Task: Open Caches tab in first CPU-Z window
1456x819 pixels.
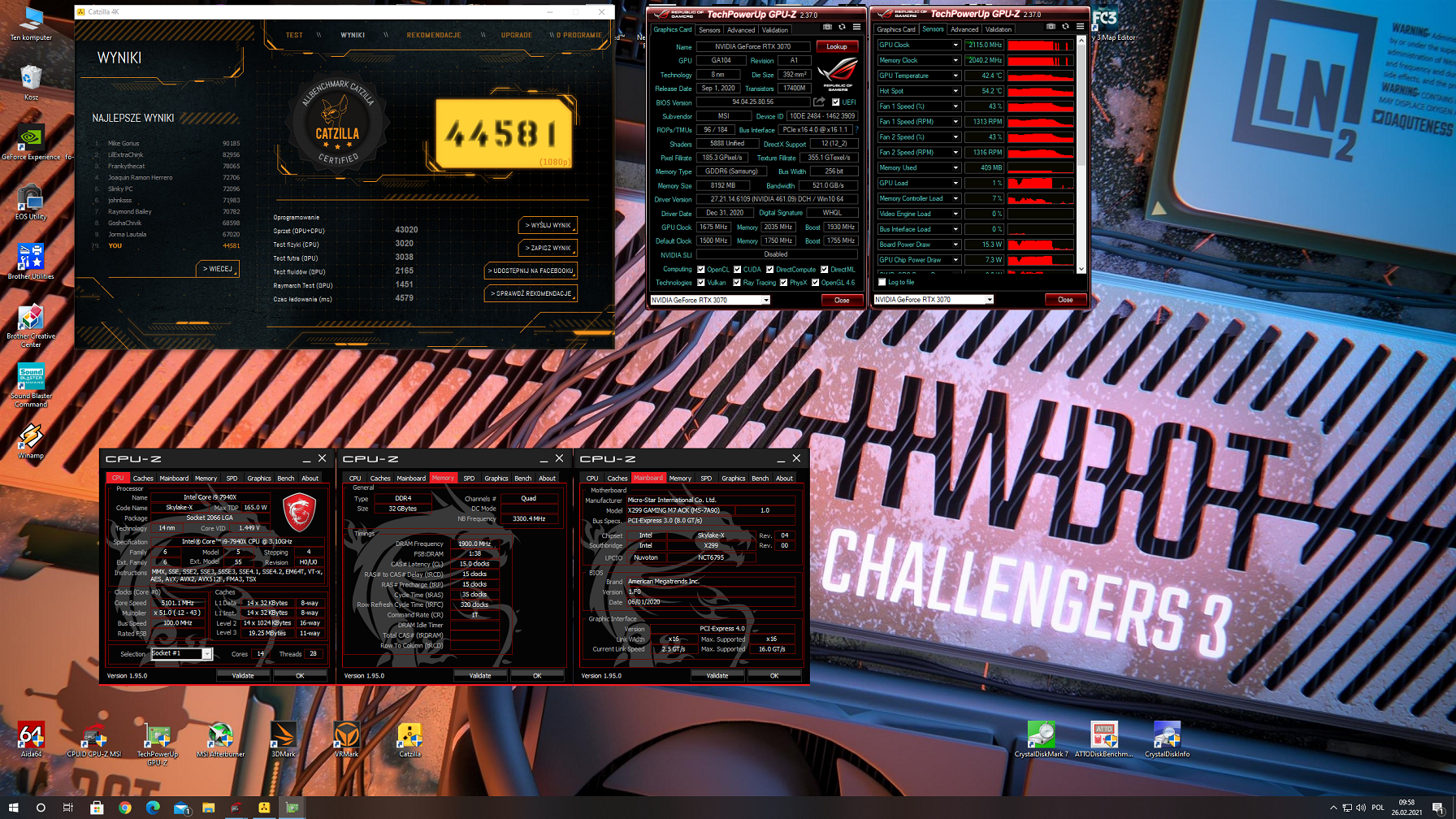Action: coord(143,479)
